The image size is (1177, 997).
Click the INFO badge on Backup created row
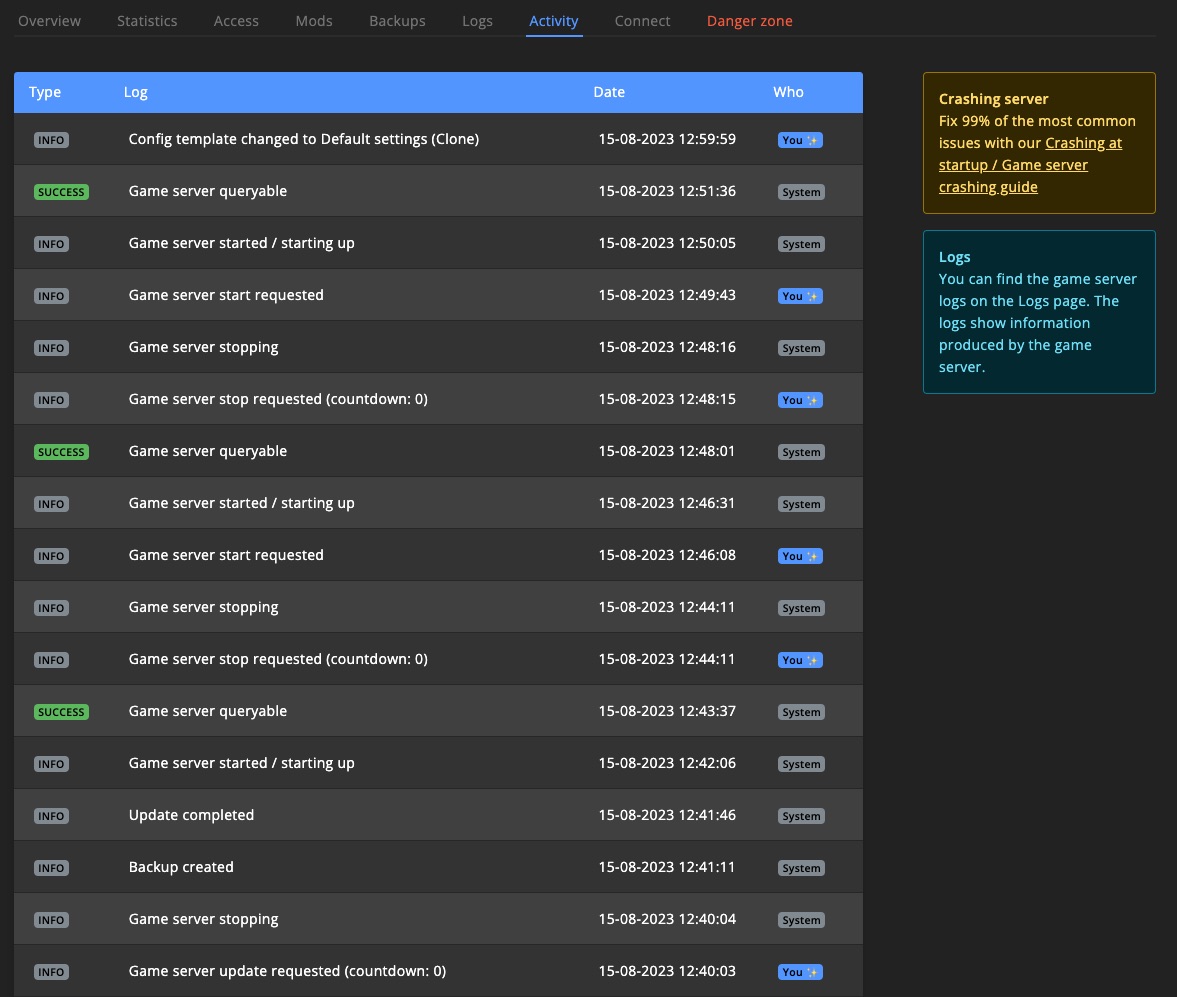(x=51, y=868)
